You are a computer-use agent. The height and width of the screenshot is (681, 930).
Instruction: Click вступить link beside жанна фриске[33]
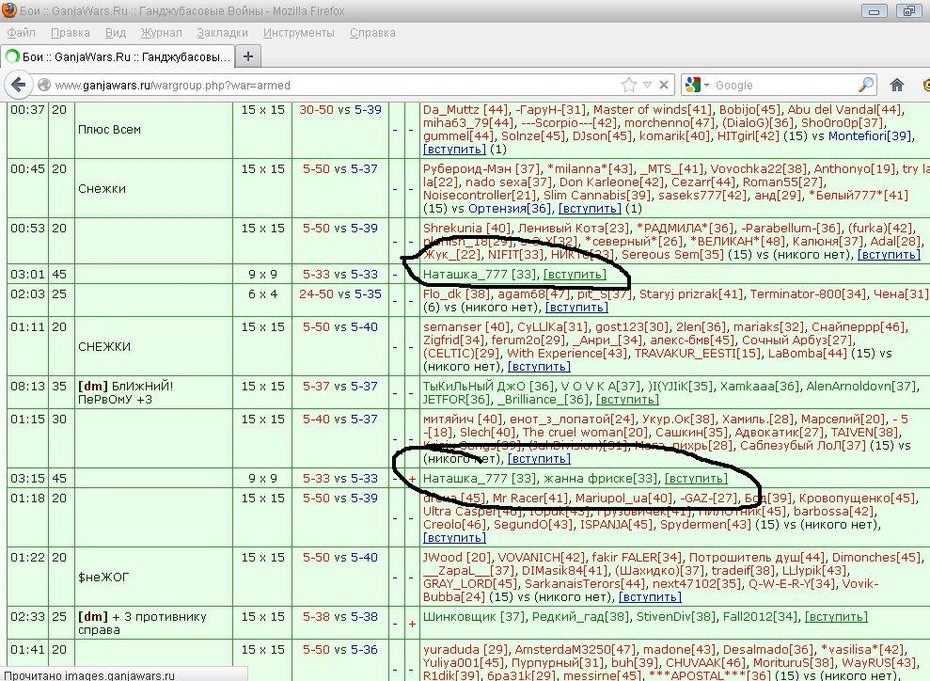click(x=696, y=478)
